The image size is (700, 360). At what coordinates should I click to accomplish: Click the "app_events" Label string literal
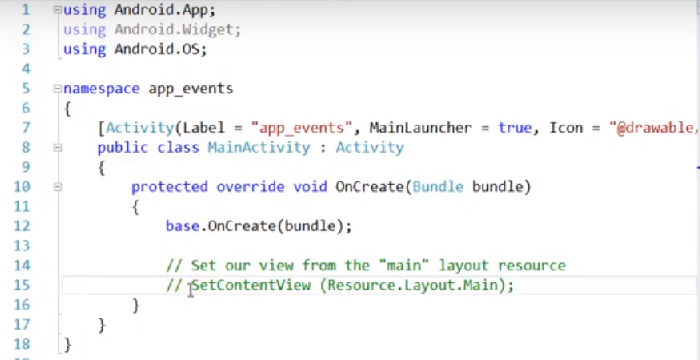[x=301, y=128]
